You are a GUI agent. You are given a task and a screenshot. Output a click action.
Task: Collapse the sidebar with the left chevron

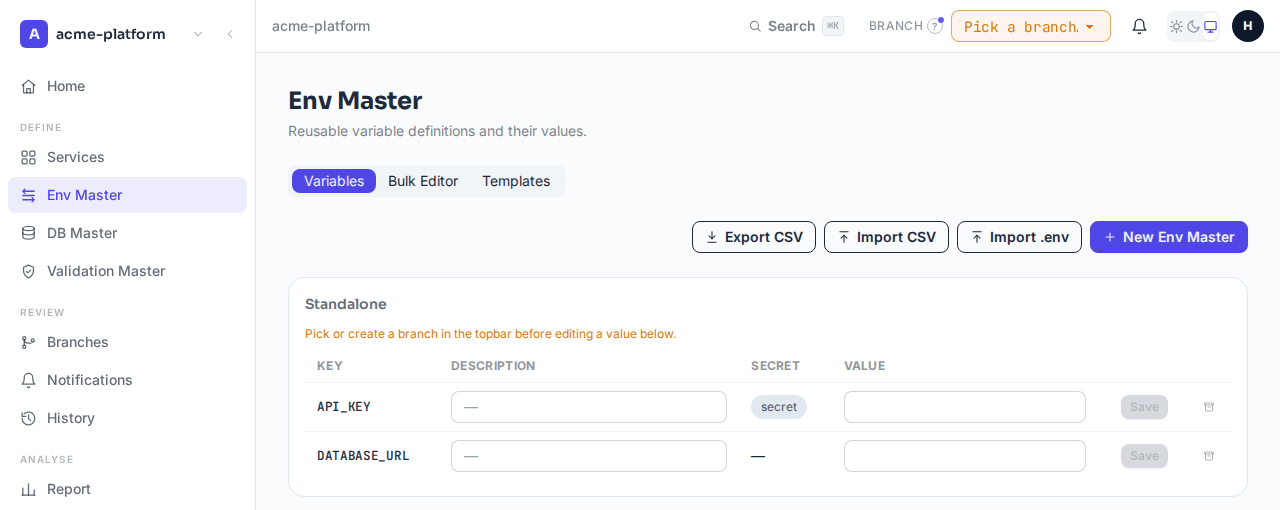tap(230, 34)
